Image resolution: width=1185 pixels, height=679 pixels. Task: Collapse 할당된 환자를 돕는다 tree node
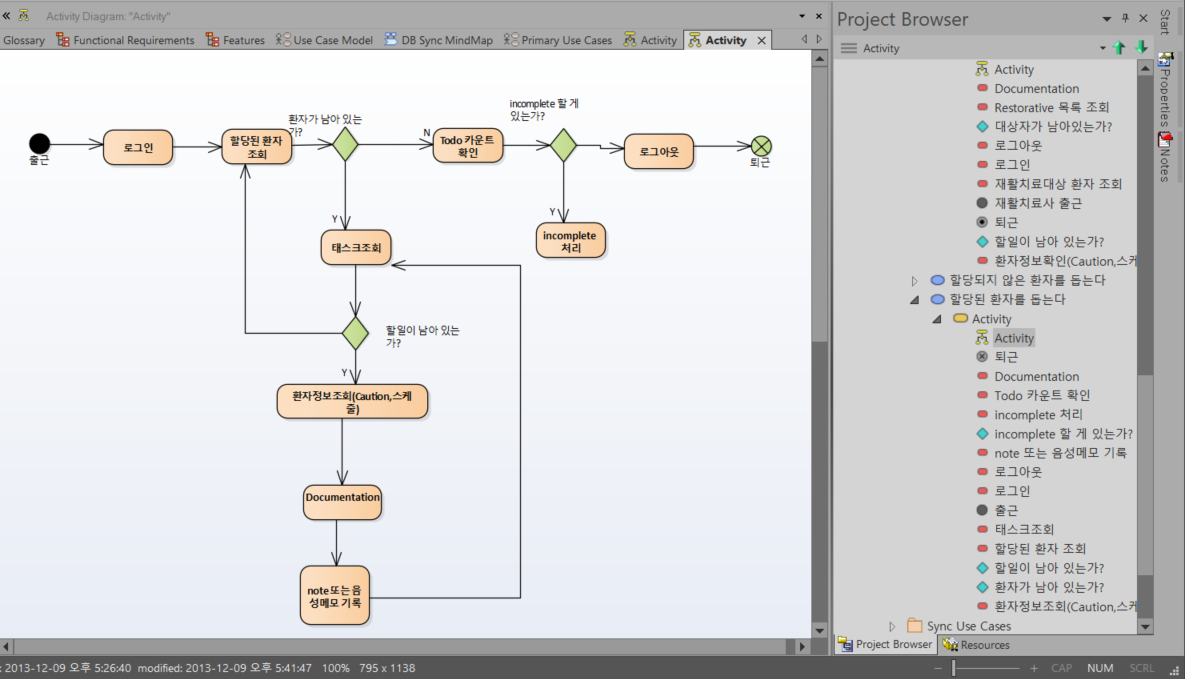coord(914,299)
